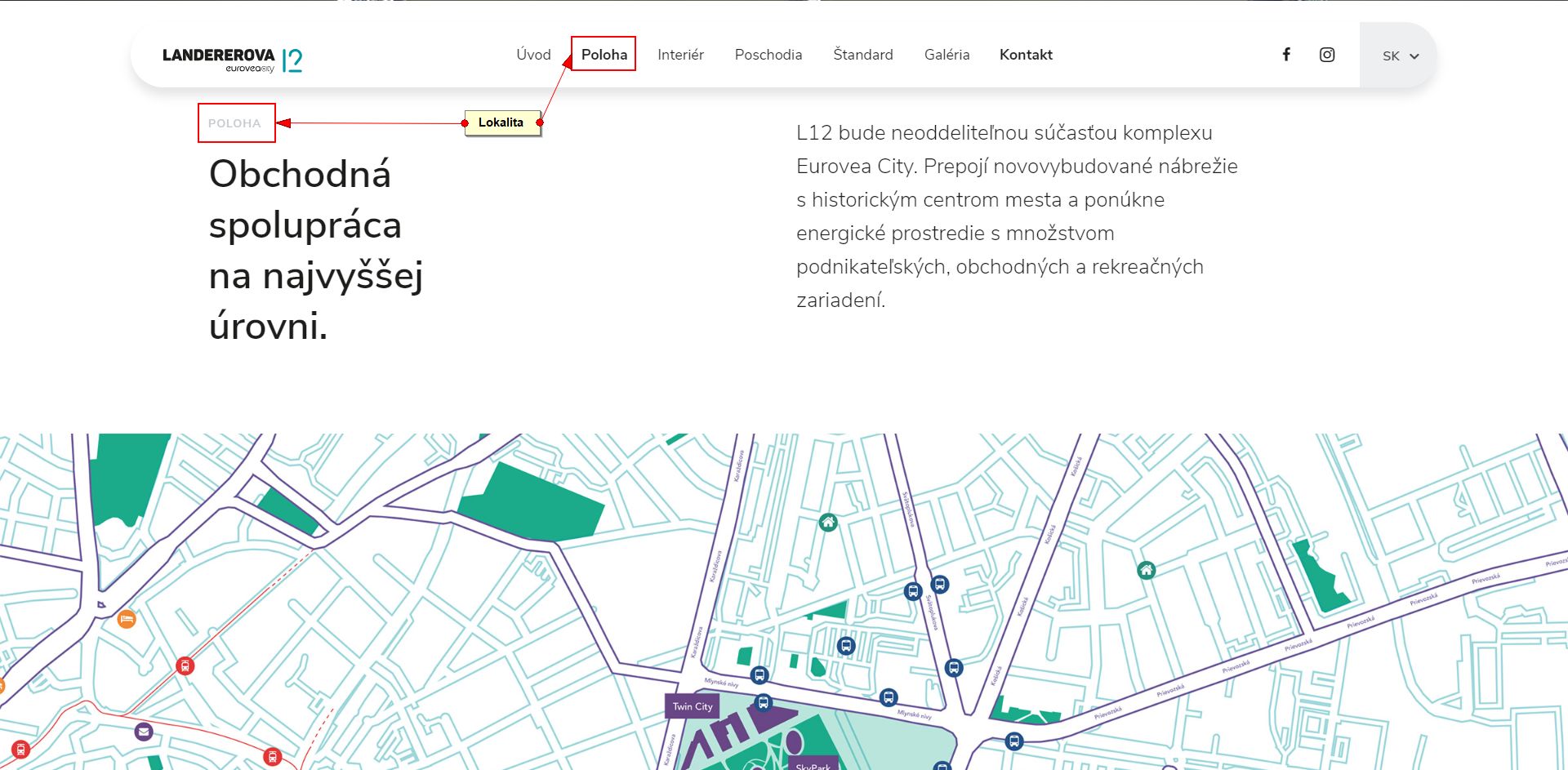Open the Facebook page icon
This screenshot has width=1568, height=770.
pyautogui.click(x=1286, y=55)
